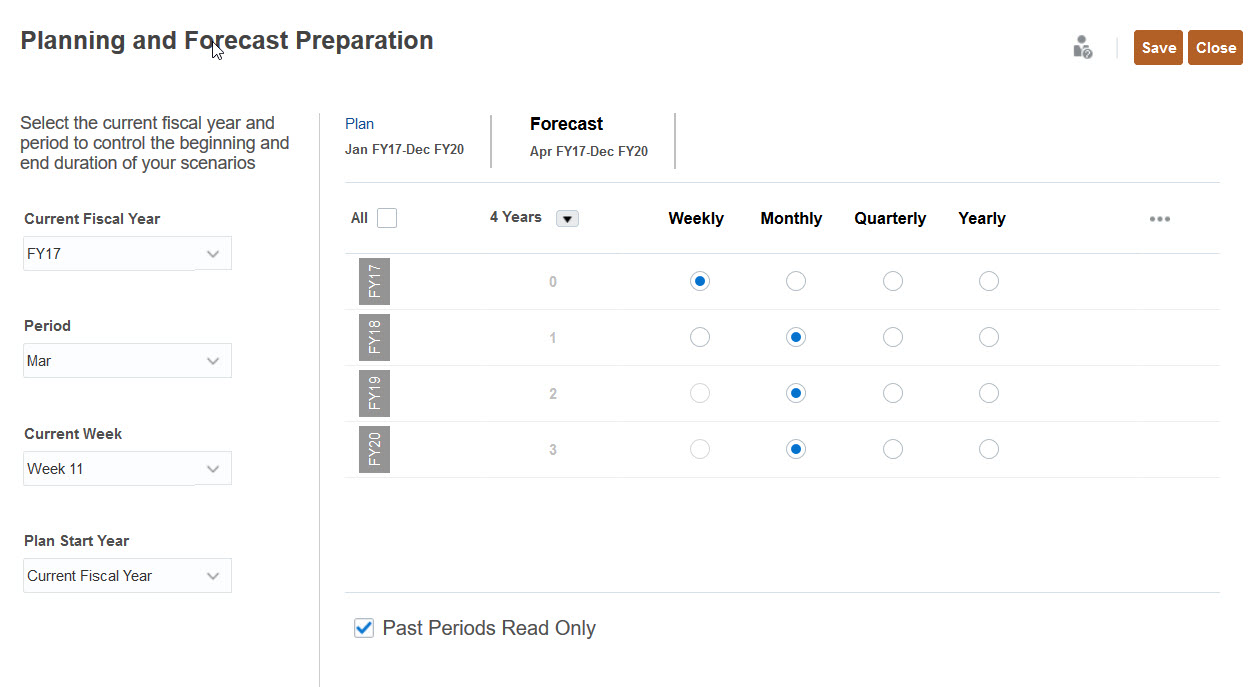Check the All checkbox
The width and height of the screenshot is (1257, 687).
(x=387, y=218)
